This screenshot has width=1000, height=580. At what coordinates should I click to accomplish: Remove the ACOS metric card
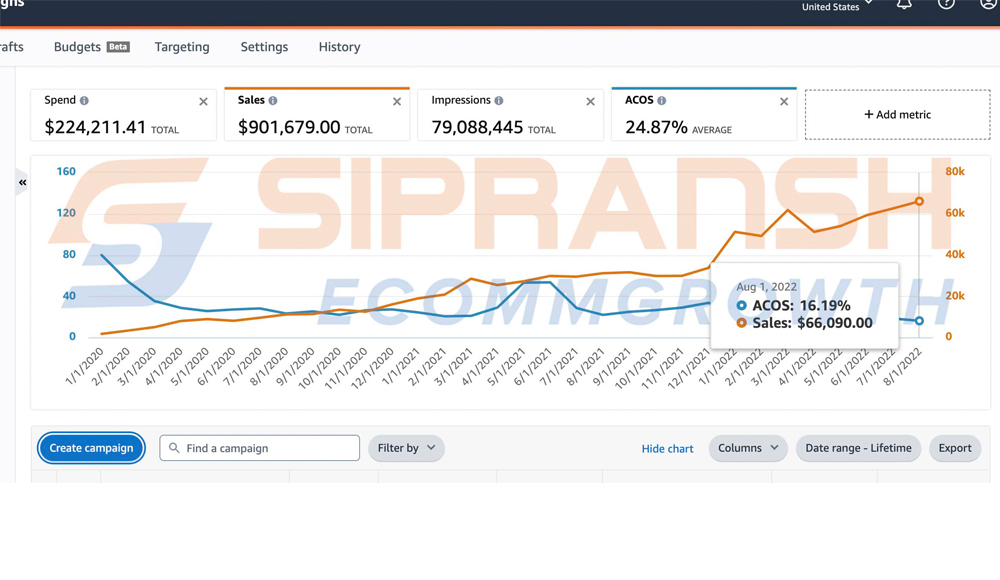[x=784, y=102]
